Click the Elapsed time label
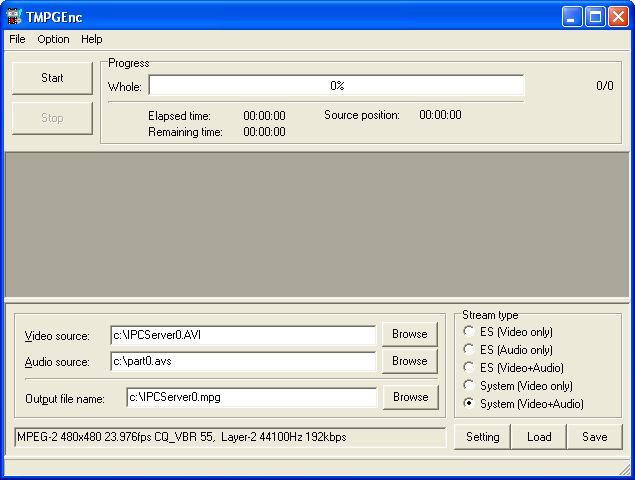The width and height of the screenshot is (635, 480). [179, 116]
